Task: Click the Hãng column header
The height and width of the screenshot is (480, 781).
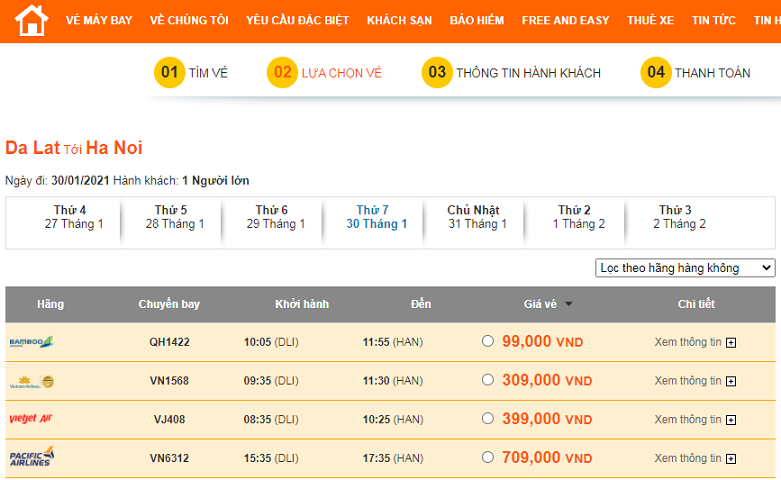Action: tap(50, 304)
